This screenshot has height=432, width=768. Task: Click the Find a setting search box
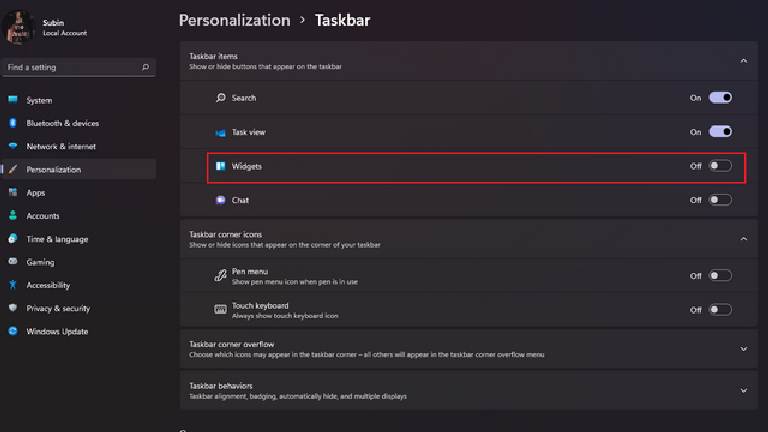coord(78,67)
